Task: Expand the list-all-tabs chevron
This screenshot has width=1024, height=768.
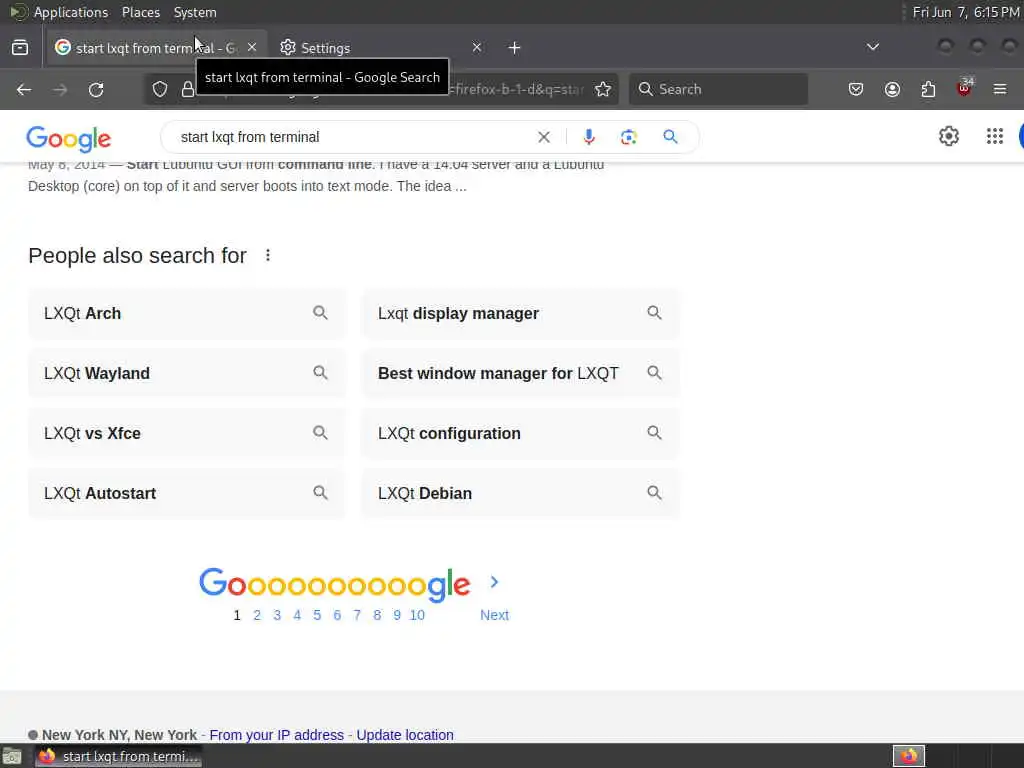Action: pos(872,47)
